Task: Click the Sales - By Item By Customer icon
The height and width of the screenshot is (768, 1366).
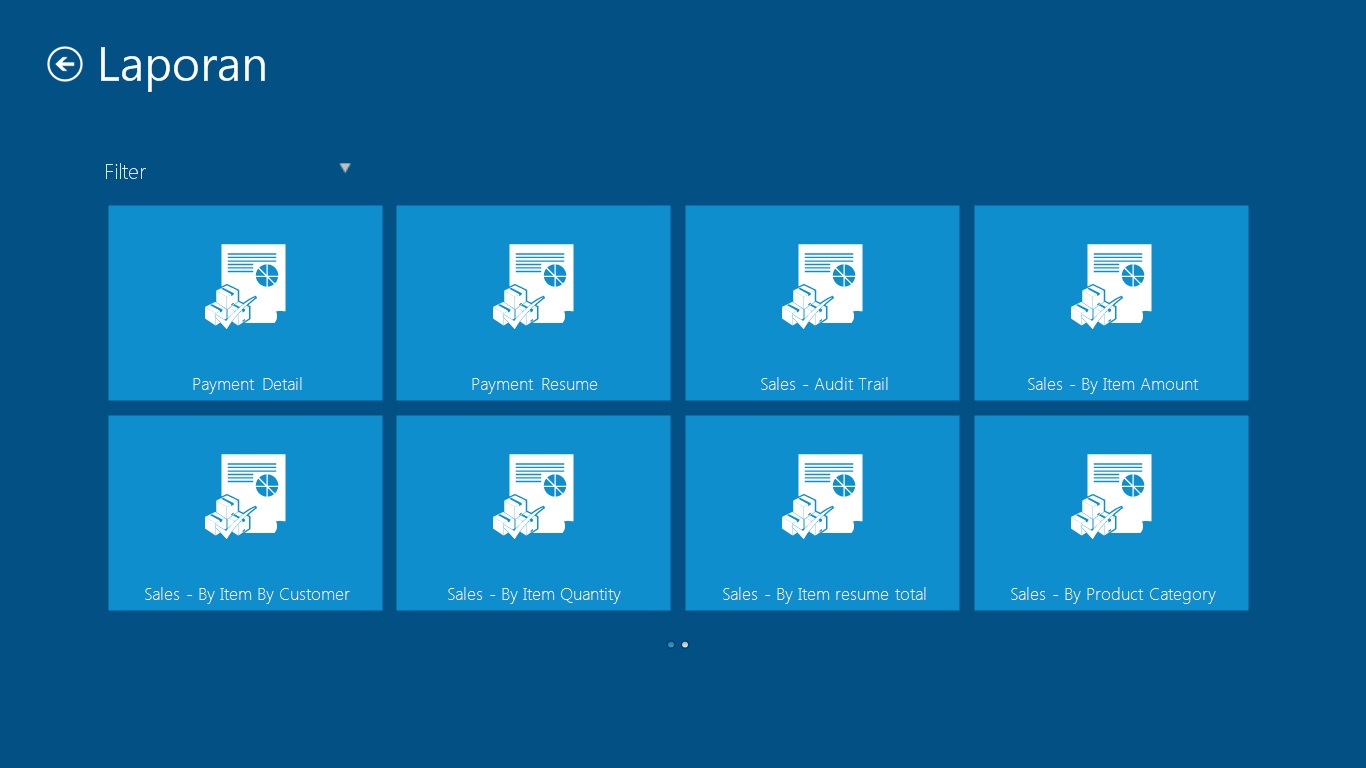Action: (245, 496)
